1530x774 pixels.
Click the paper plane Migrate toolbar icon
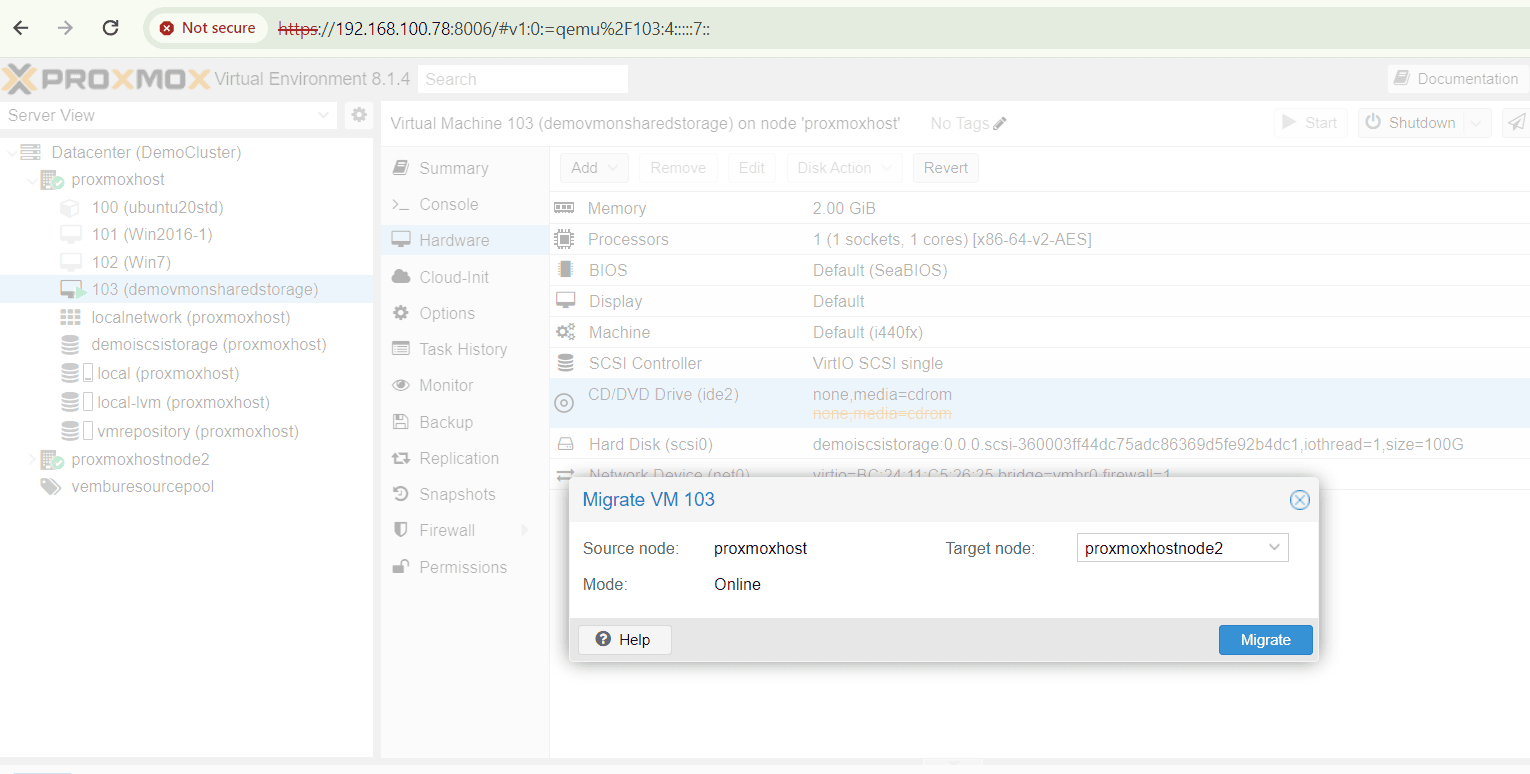pos(1517,123)
